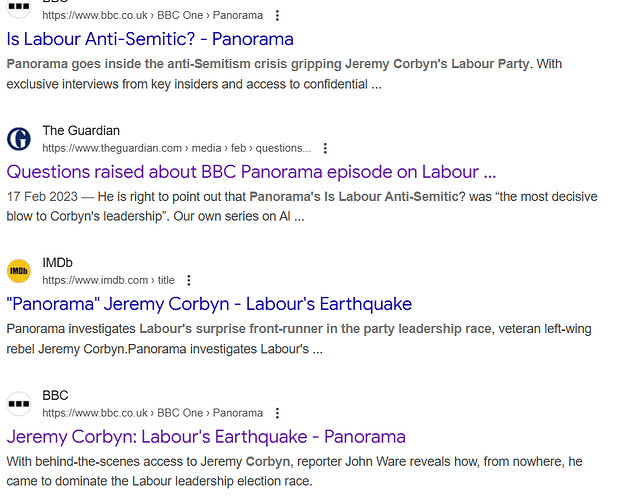Open three-dot menu for the Guardian result
The image size is (632, 500).
click(x=325, y=148)
